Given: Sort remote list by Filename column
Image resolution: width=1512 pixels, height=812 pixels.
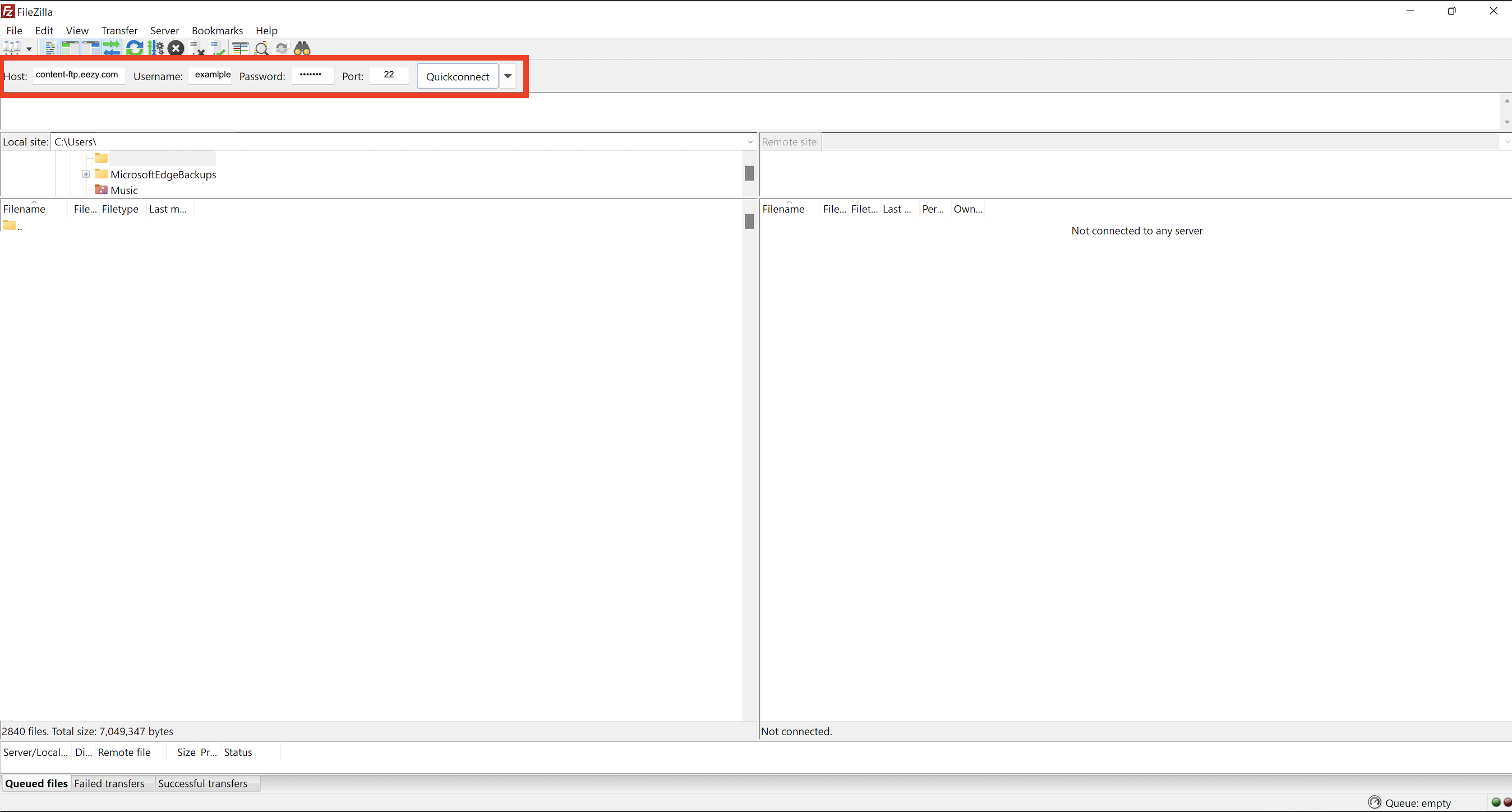Looking at the screenshot, I should click(789, 209).
